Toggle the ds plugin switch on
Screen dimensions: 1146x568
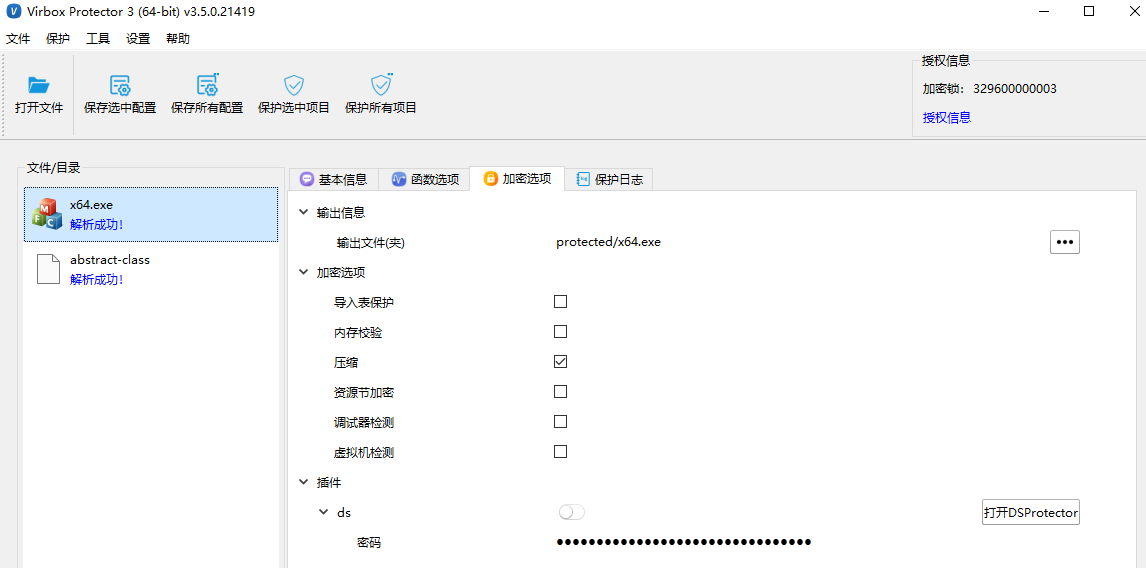[572, 512]
